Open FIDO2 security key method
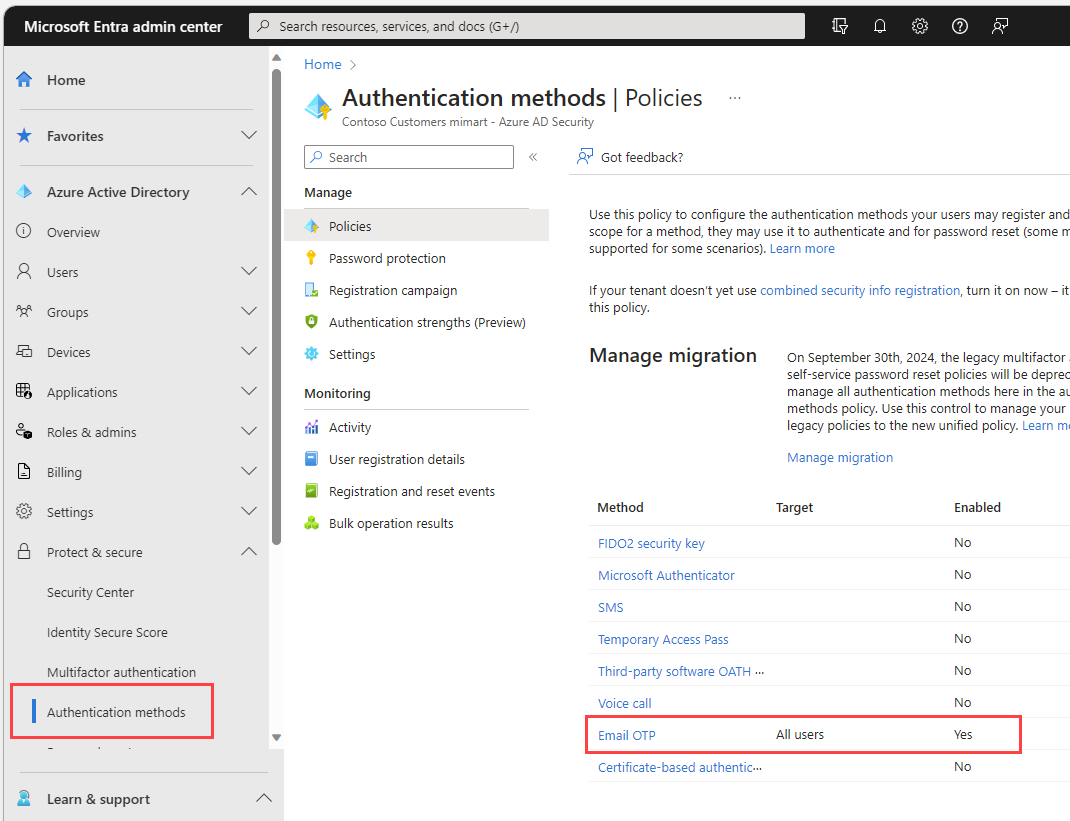The image size is (1070, 821). (x=651, y=543)
